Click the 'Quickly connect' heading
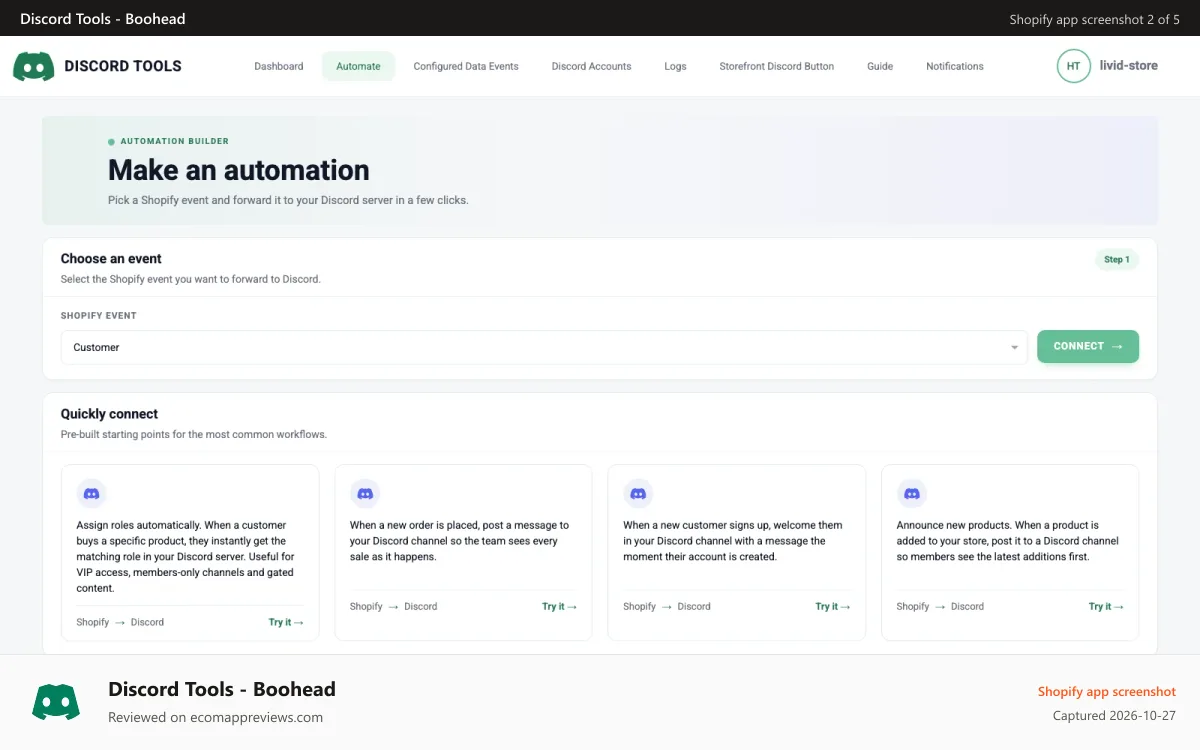1200x750 pixels. pyautogui.click(x=109, y=414)
